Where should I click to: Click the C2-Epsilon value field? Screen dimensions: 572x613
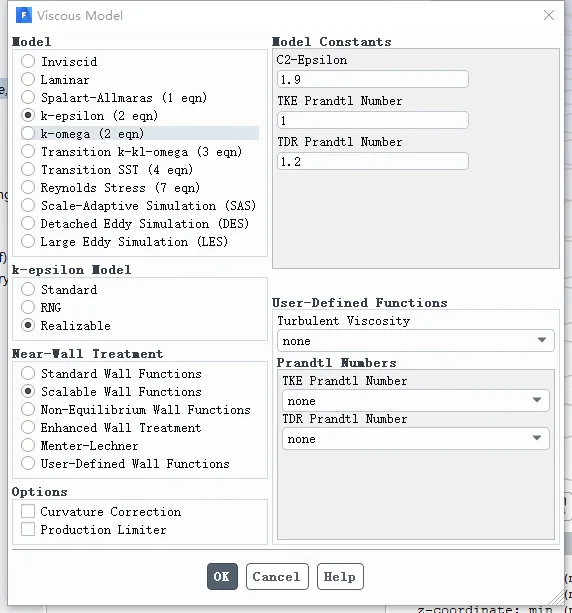[373, 79]
